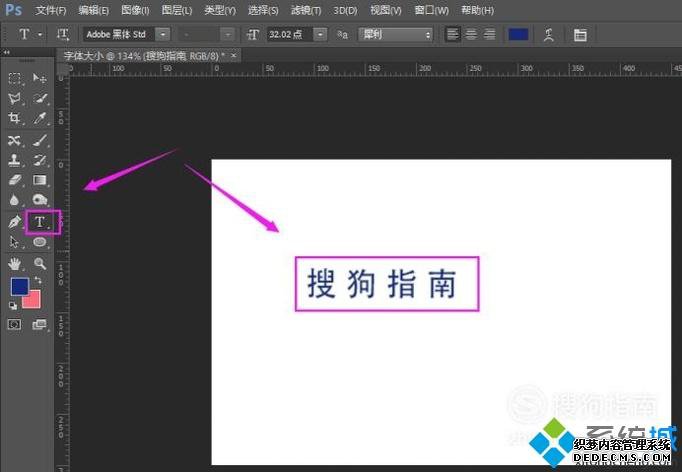Align text right
The width and height of the screenshot is (682, 472).
pos(489,34)
